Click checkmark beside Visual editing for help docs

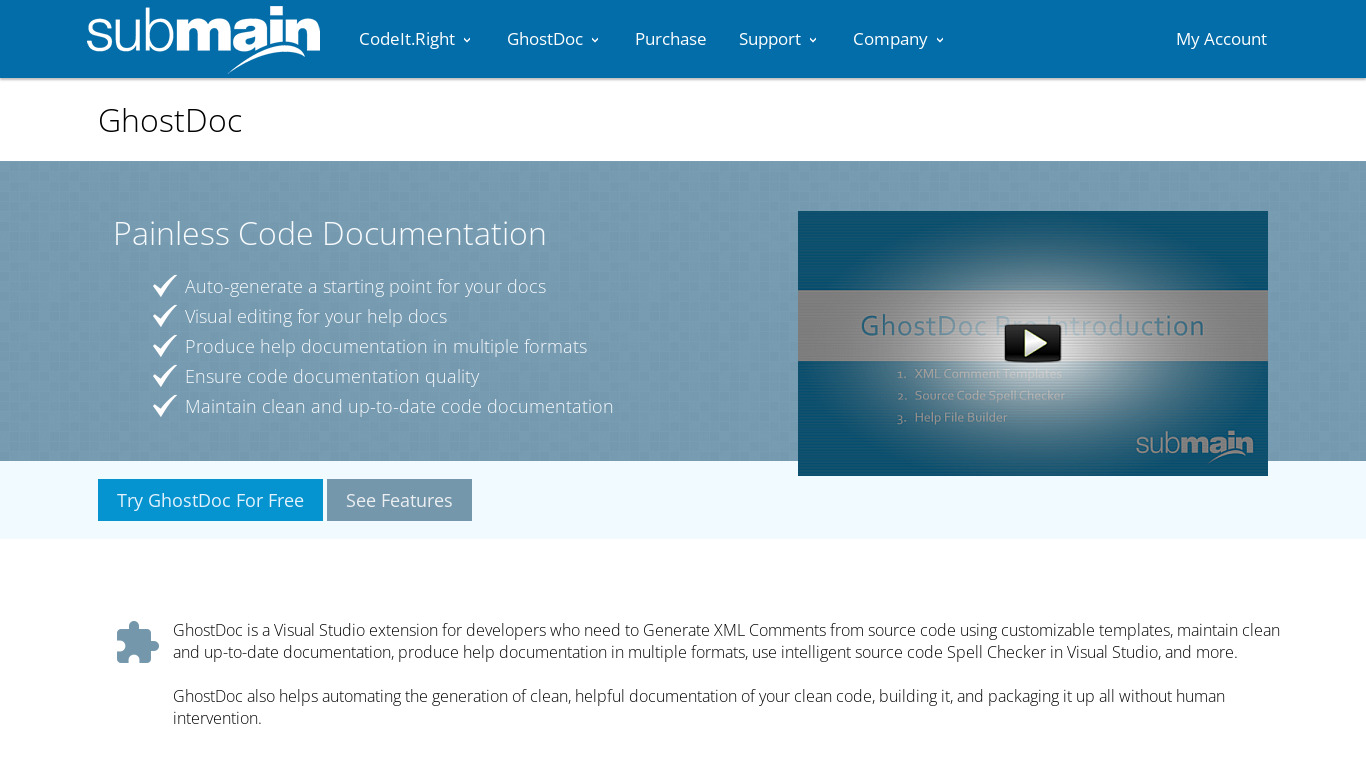165,316
